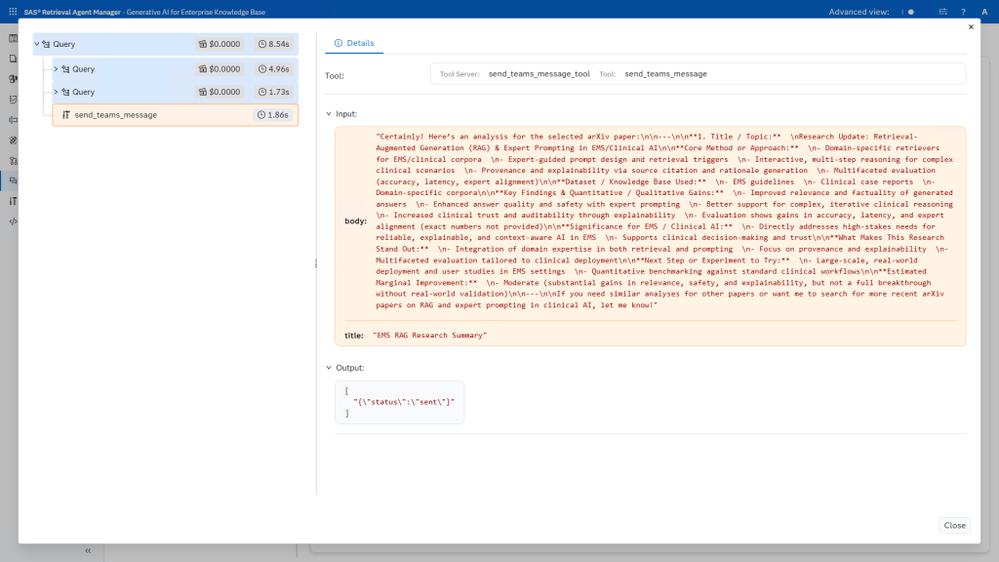This screenshot has width=999, height=562.
Task: Click the 4.96s duration badge
Action: pyautogui.click(x=274, y=69)
